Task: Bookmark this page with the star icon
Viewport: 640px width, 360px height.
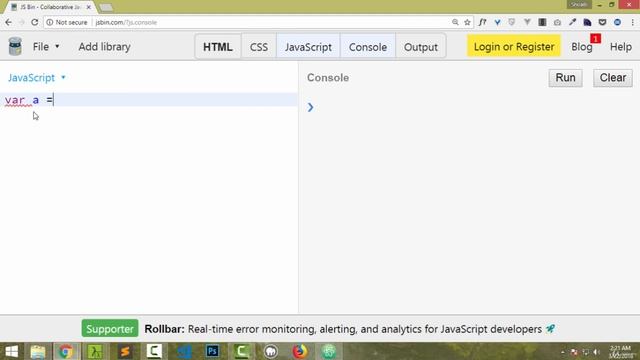Action: pyautogui.click(x=467, y=22)
